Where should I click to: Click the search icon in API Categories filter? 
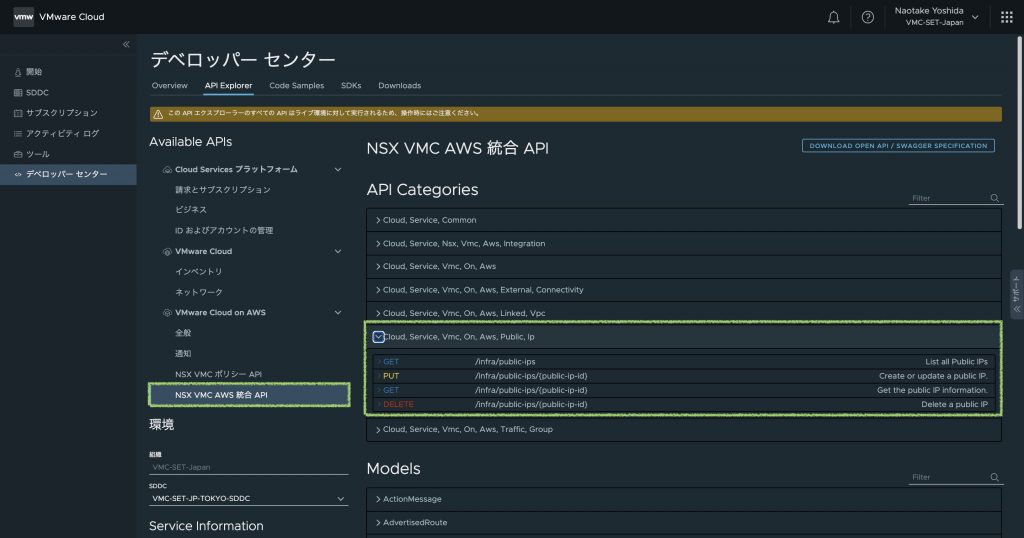994,198
